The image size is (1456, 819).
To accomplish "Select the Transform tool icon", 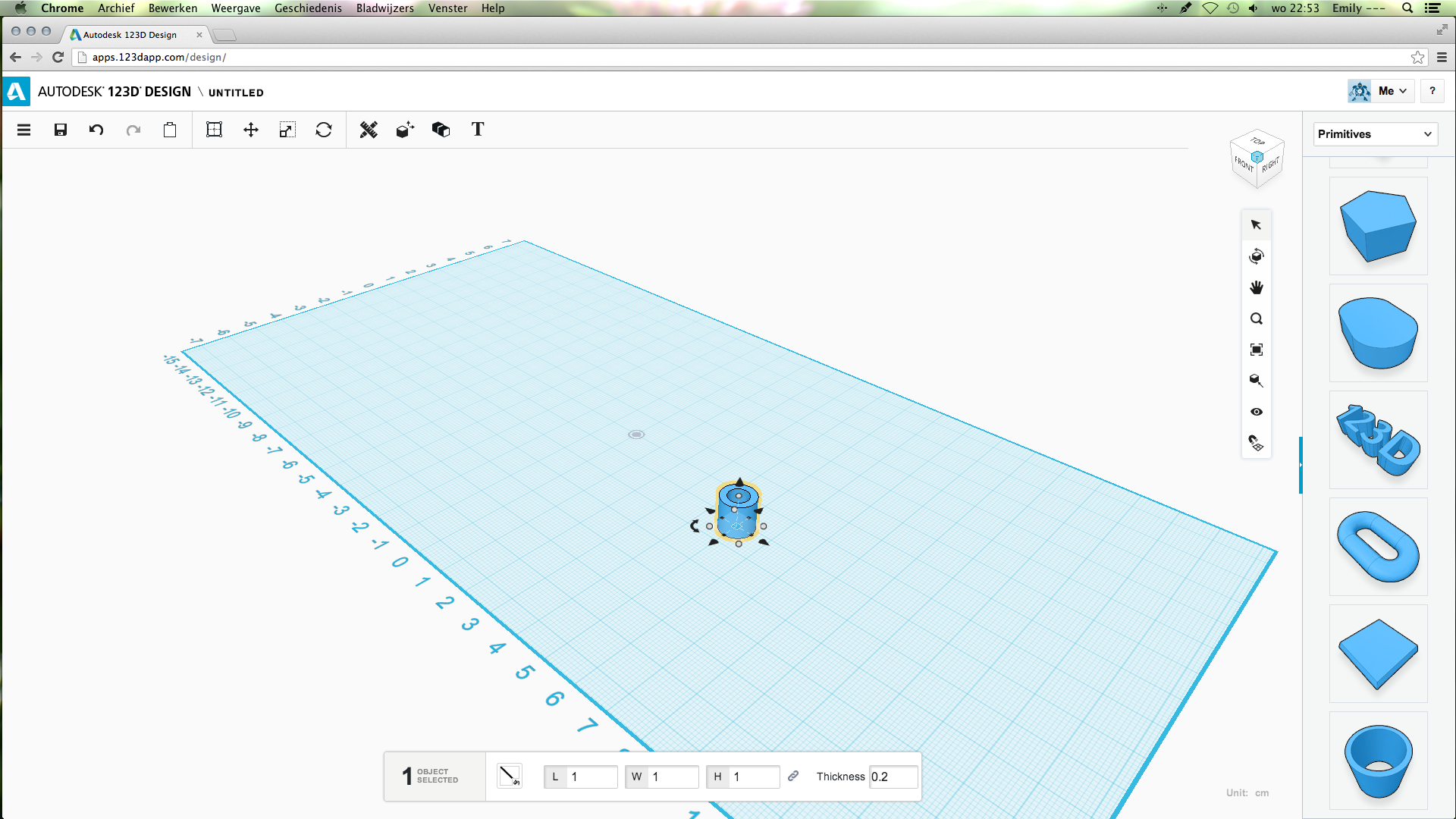I will [x=250, y=130].
